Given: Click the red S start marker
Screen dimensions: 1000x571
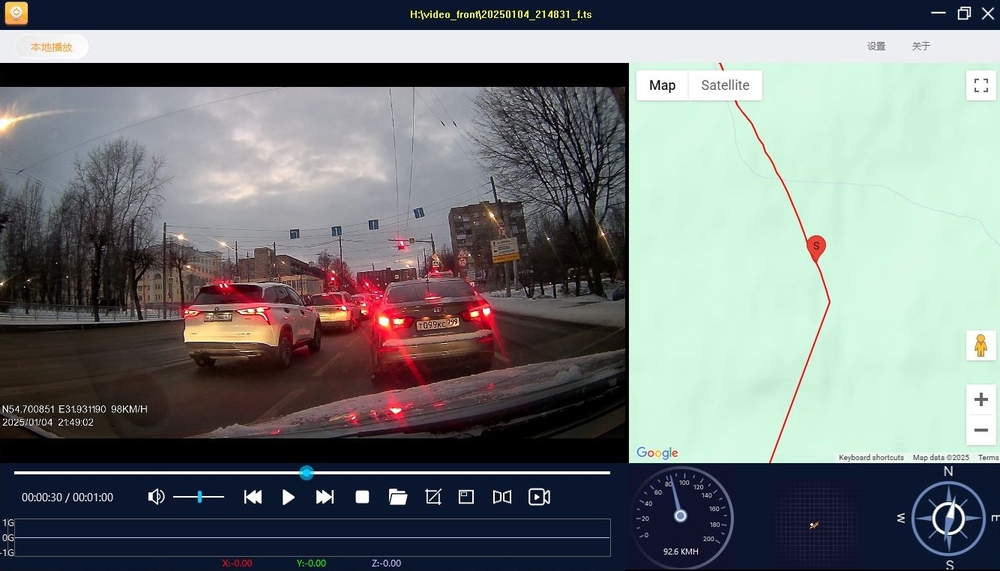Looking at the screenshot, I should click(816, 248).
